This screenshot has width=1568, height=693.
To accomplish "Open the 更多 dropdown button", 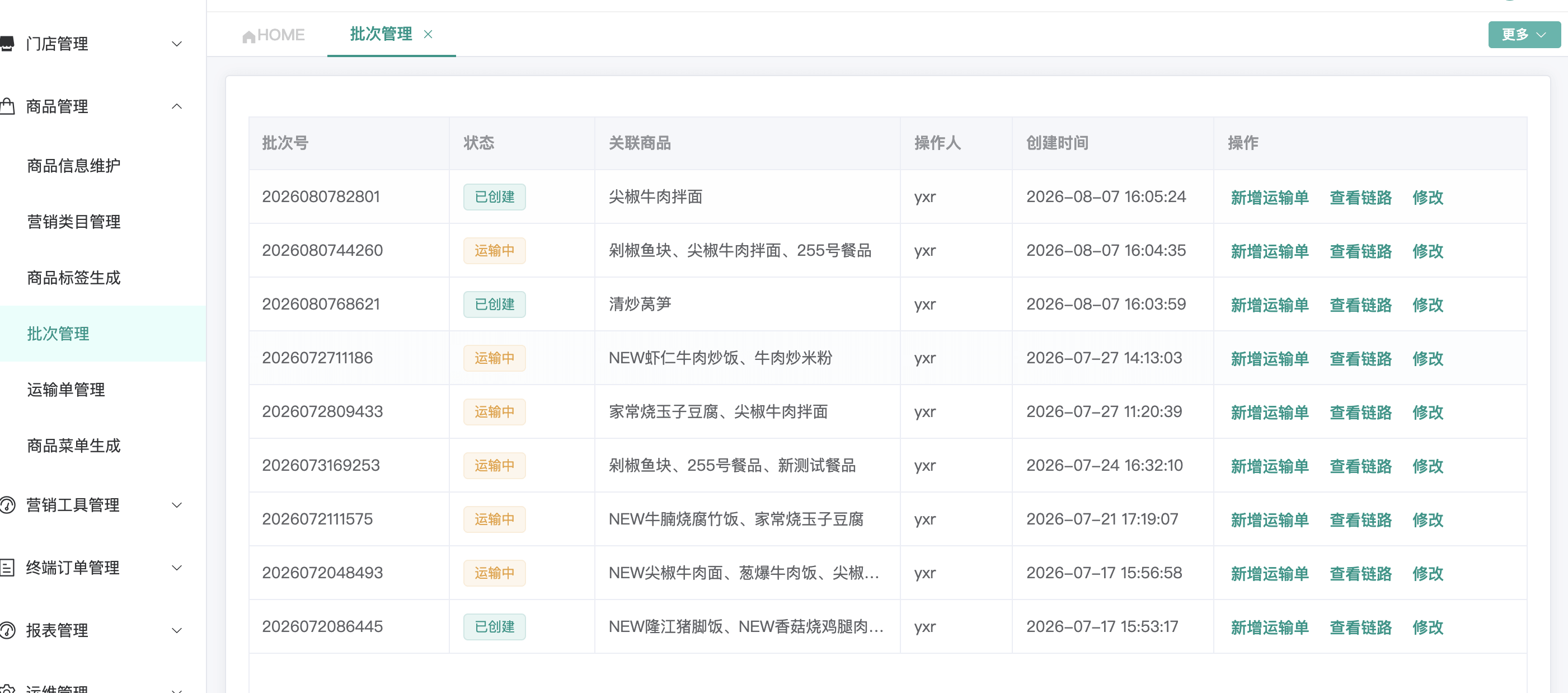I will (x=1524, y=34).
